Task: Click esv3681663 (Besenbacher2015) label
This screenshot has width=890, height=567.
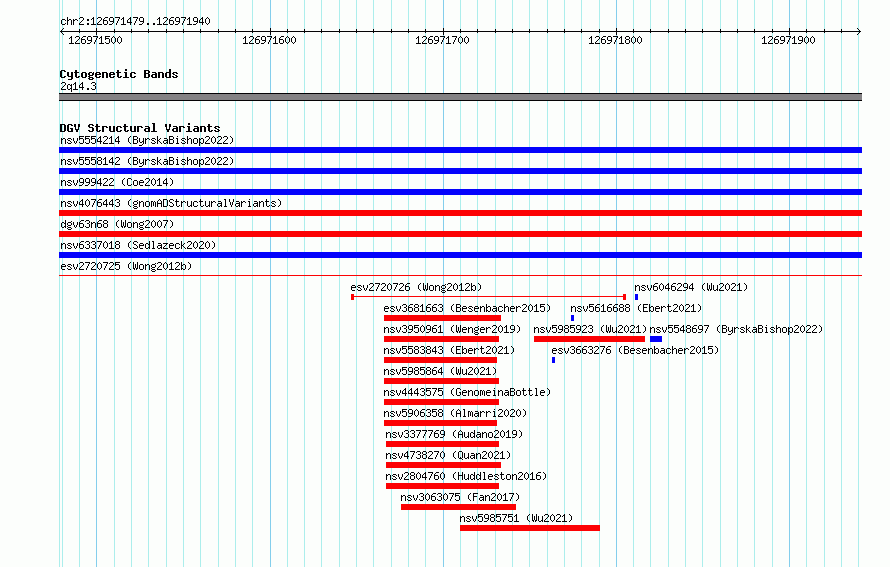Action: 467,308
